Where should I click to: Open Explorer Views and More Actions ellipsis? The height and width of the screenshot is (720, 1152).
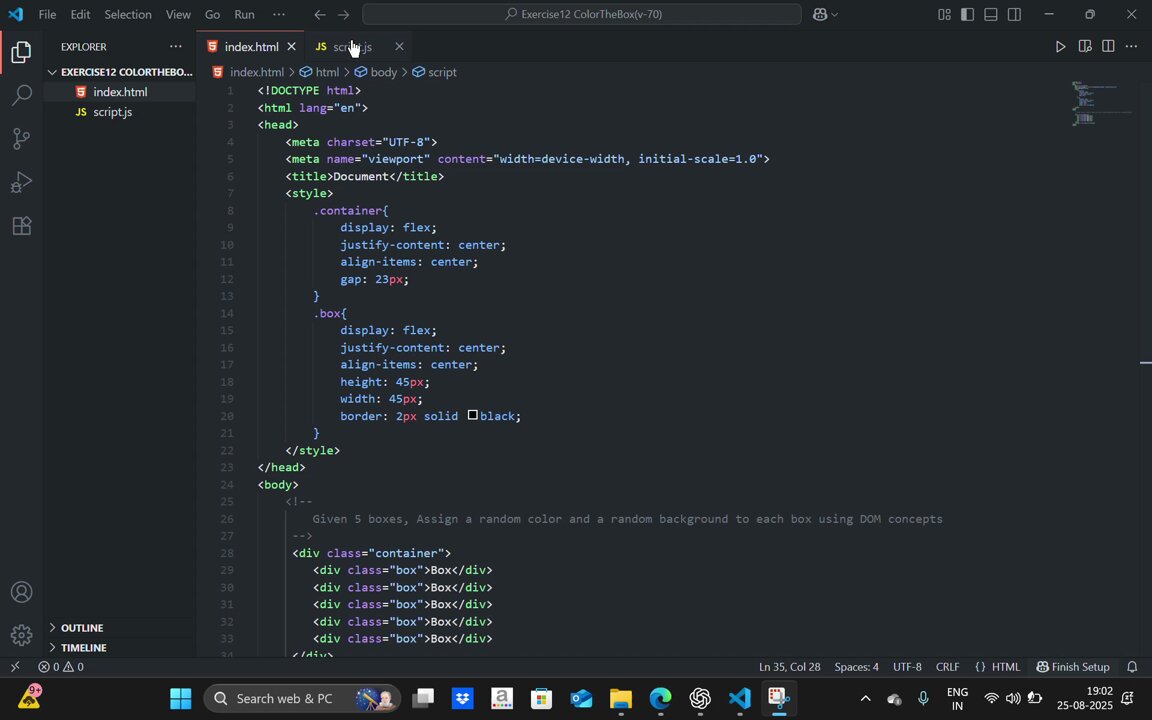click(176, 46)
